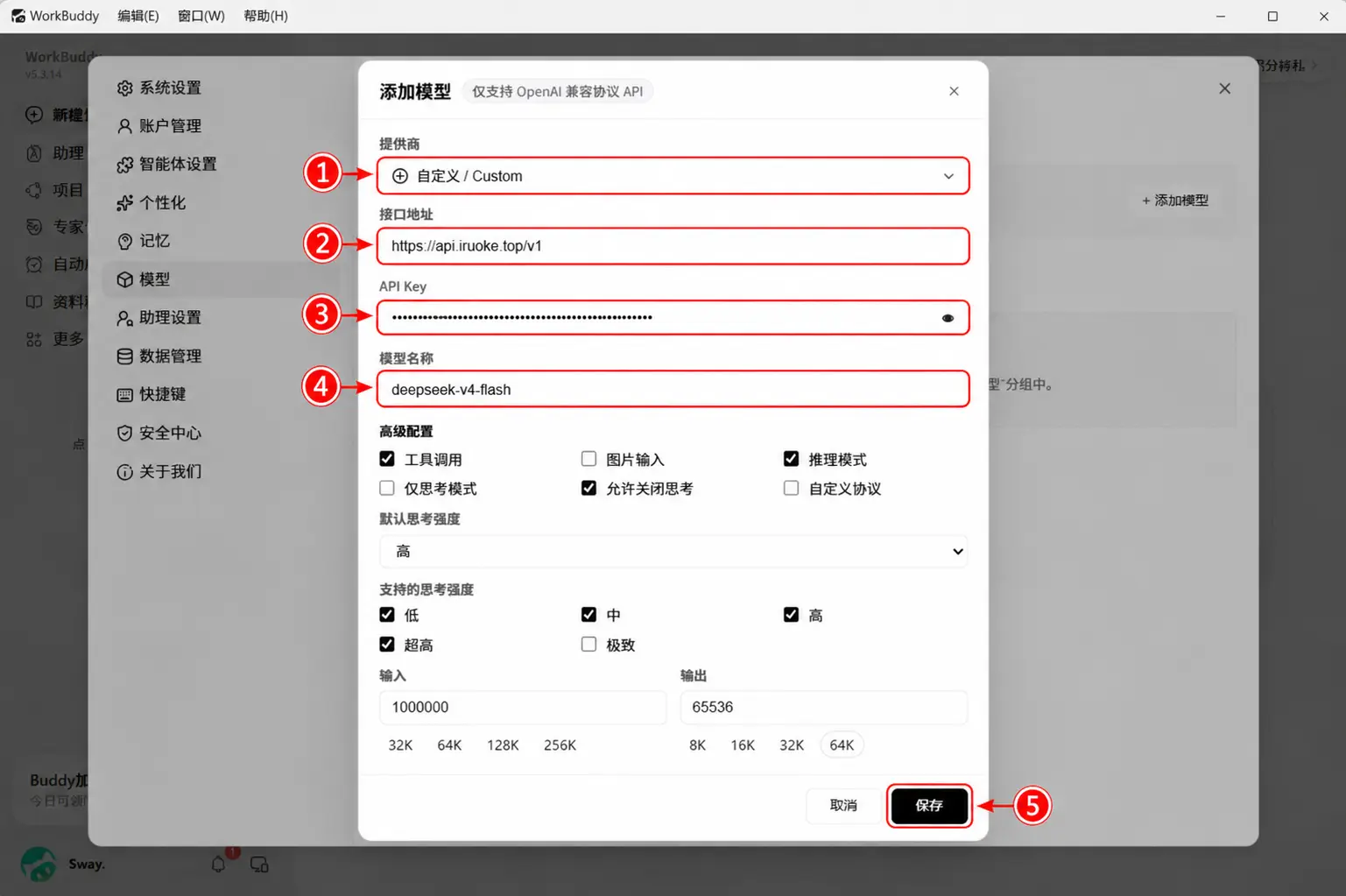Open the 系统设置 settings section
Screen dimensions: 1346x896
coord(159,88)
